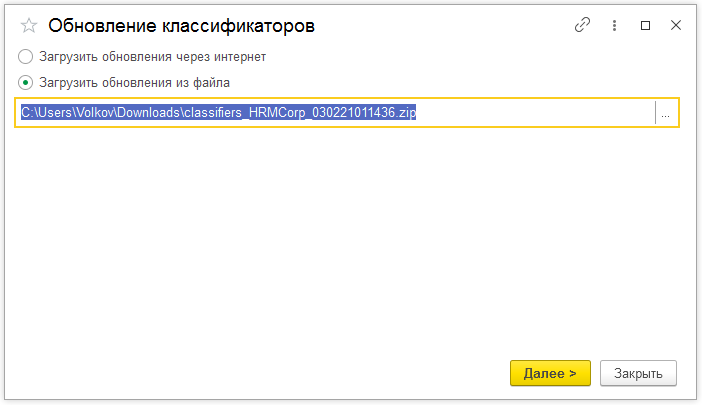Open the three-dot more actions menu

[614, 26]
